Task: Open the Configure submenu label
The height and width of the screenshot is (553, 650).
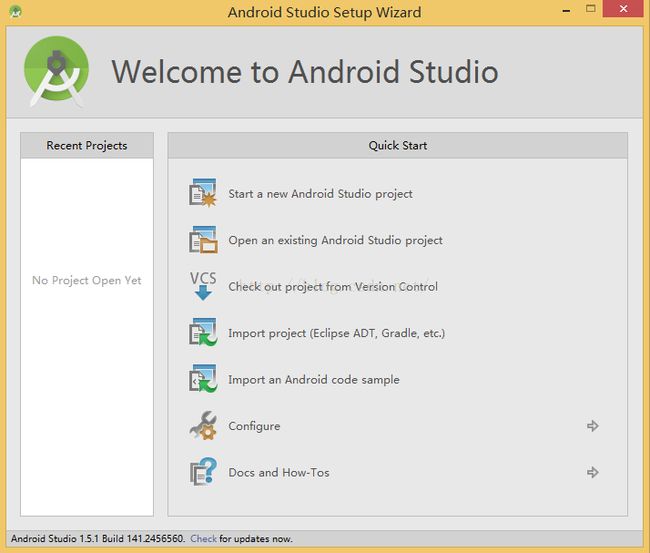Action: [x=254, y=426]
